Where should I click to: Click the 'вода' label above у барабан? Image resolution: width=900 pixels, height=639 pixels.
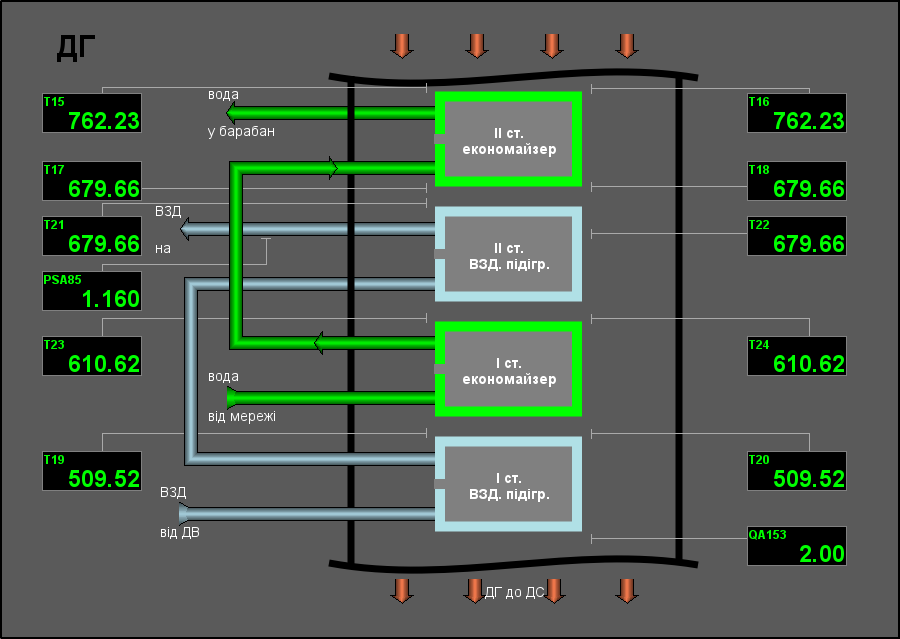223,94
